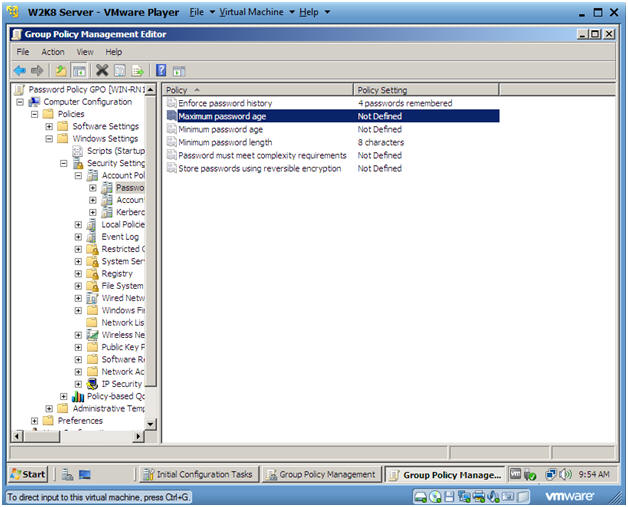
Task: Click the Security Settings tree icon
Action: click(x=78, y=163)
